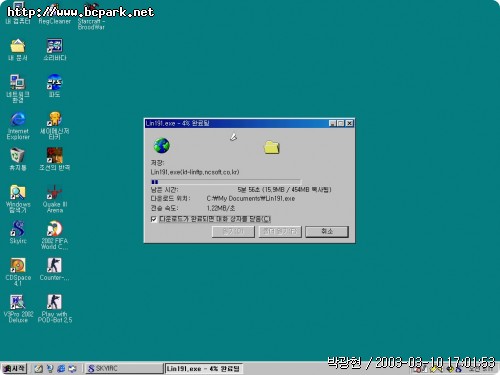This screenshot has height=375, width=500.
Task: Launch the 소리바다 (Soribada) desktop shortcut
Action: tap(55, 50)
